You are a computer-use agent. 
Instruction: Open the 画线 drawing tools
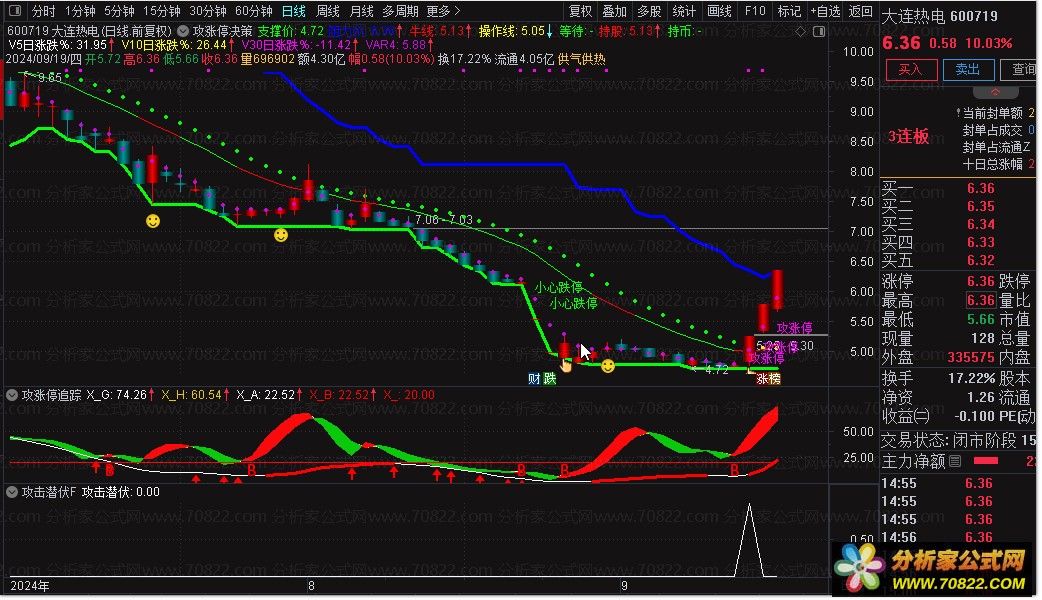tap(719, 11)
